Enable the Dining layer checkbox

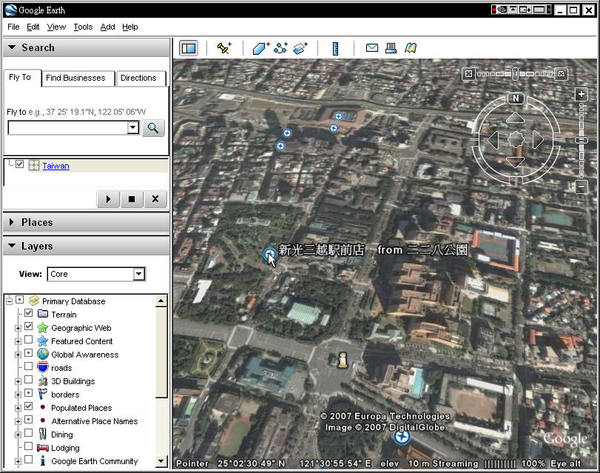[x=28, y=433]
